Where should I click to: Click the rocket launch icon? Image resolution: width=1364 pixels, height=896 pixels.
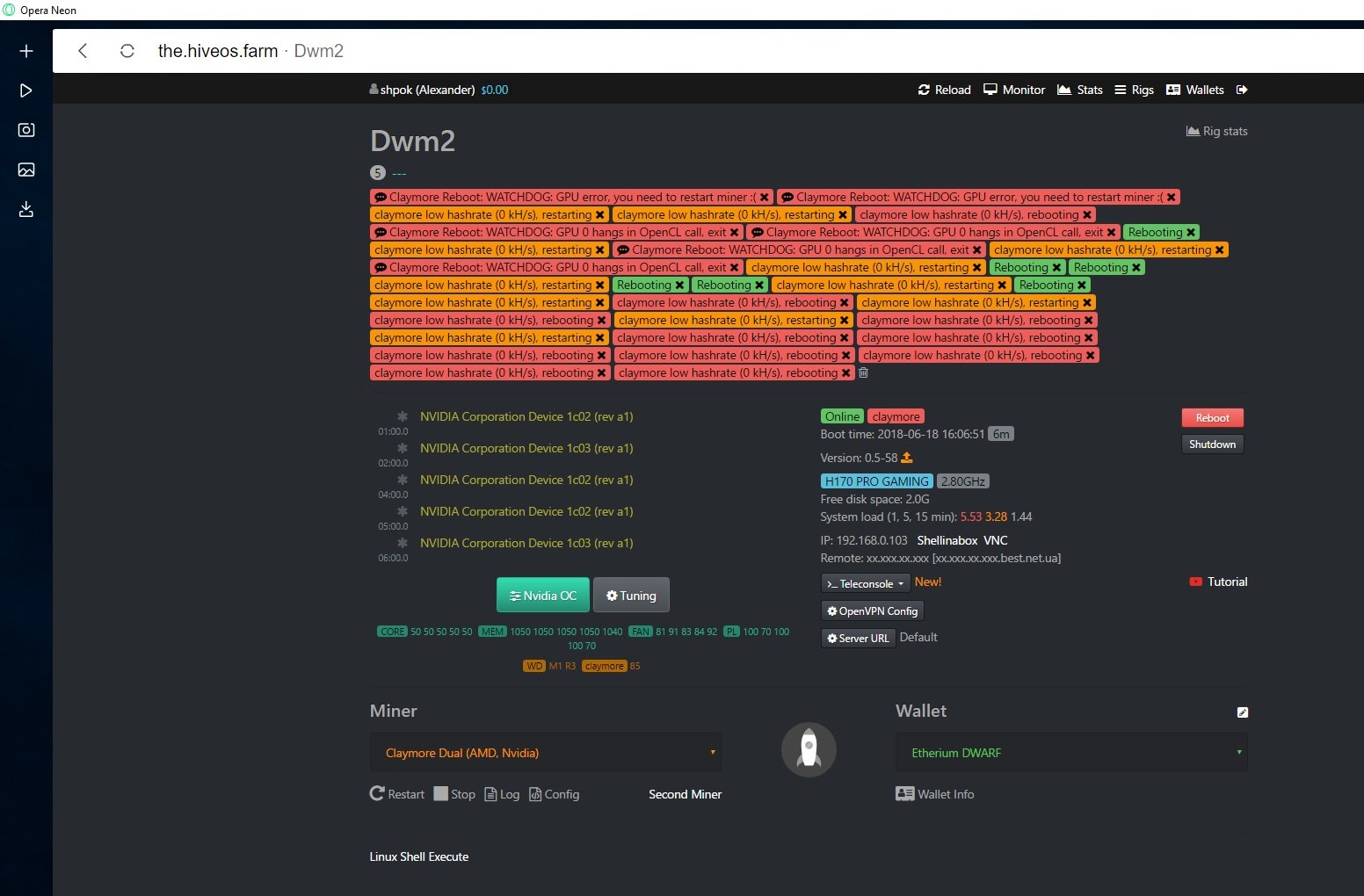(x=809, y=749)
